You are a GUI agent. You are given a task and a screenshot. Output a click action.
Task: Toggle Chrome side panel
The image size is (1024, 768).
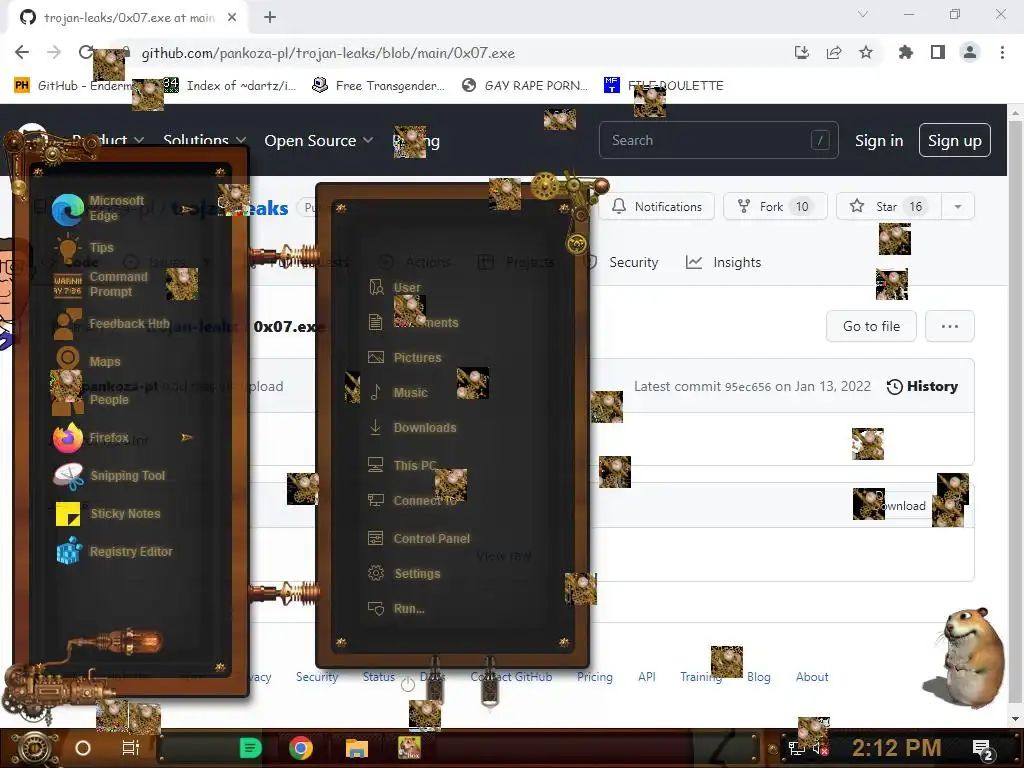click(938, 52)
